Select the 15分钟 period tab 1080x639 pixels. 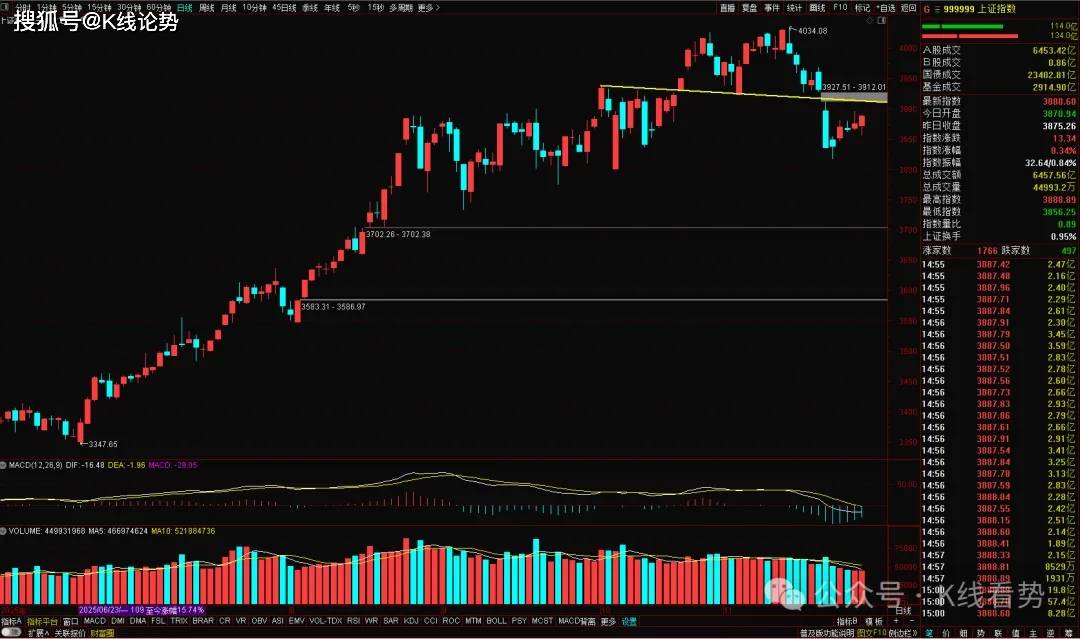[x=99, y=8]
